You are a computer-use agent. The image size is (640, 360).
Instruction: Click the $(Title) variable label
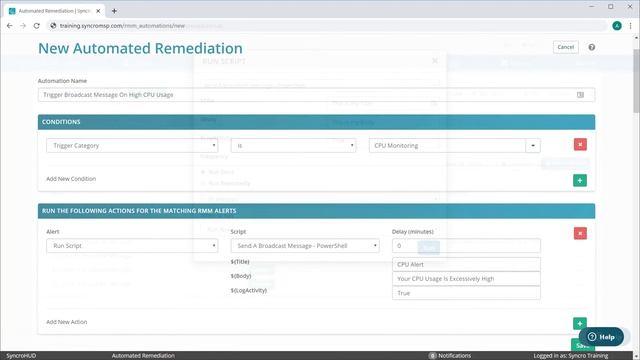[x=240, y=262]
